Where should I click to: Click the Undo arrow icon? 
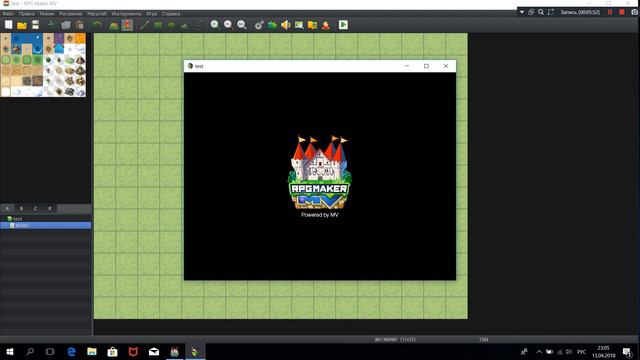tap(97, 25)
